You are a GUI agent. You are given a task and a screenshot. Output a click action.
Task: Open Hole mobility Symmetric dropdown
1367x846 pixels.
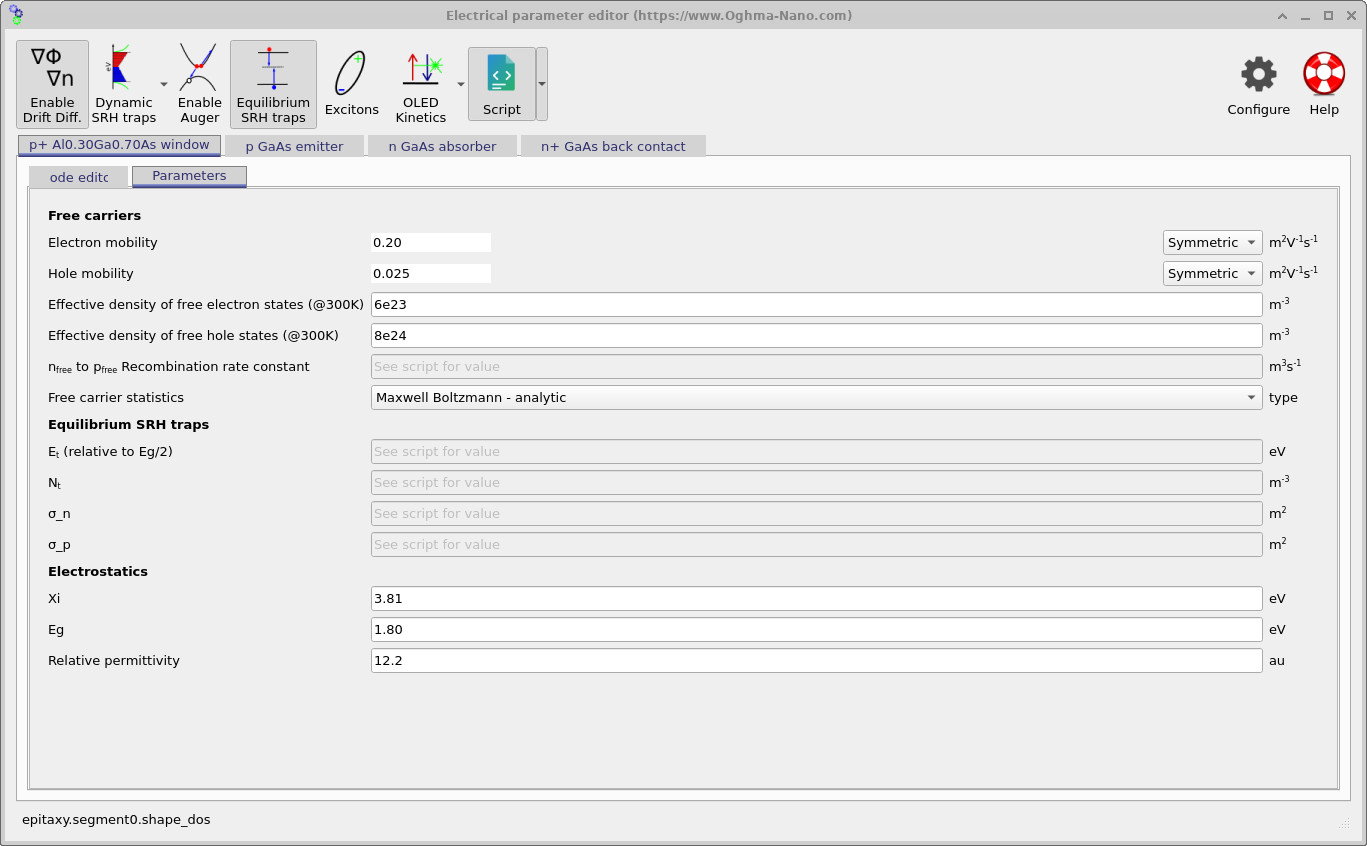pyautogui.click(x=1213, y=273)
